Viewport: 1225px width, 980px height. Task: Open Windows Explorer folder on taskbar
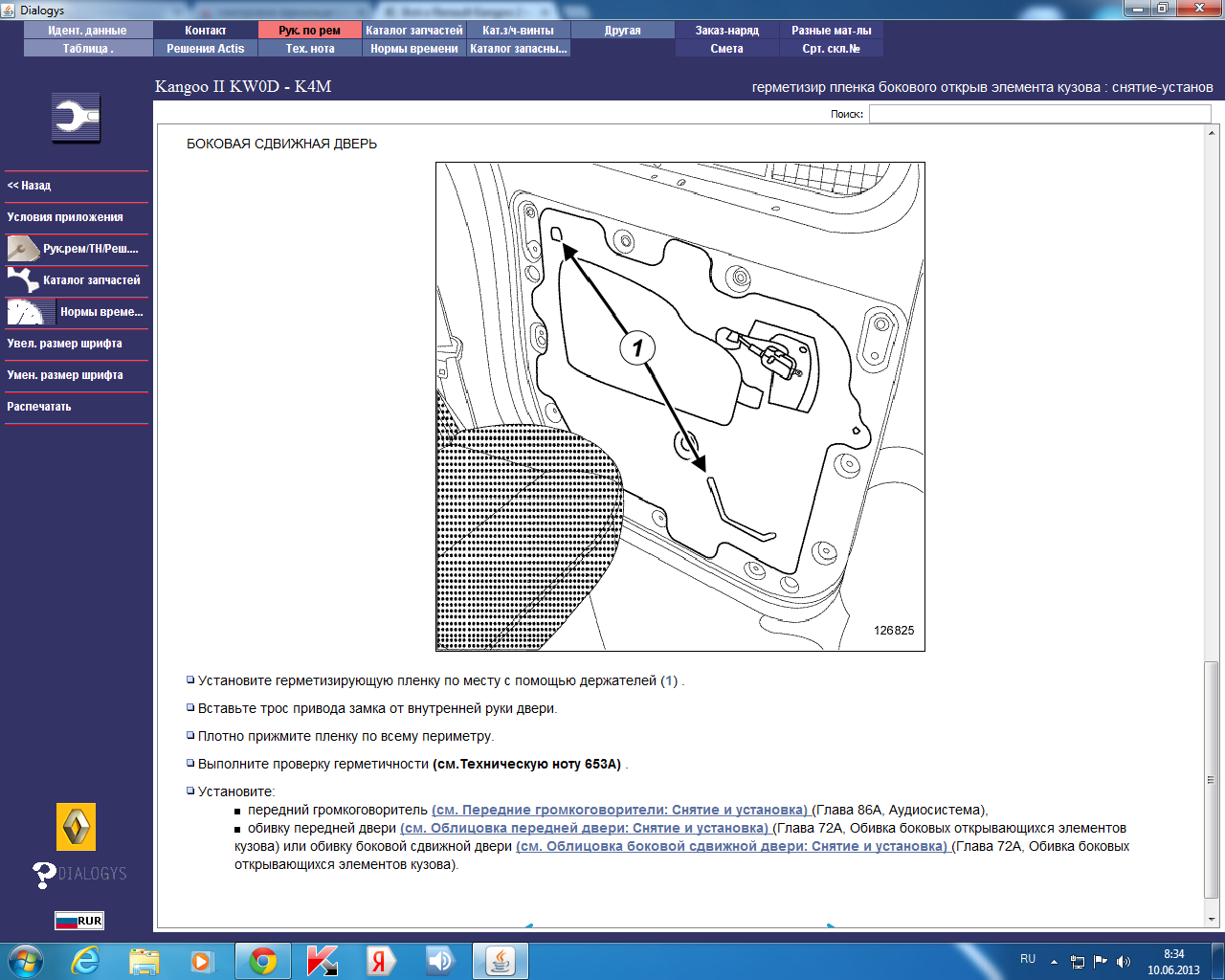coord(144,961)
